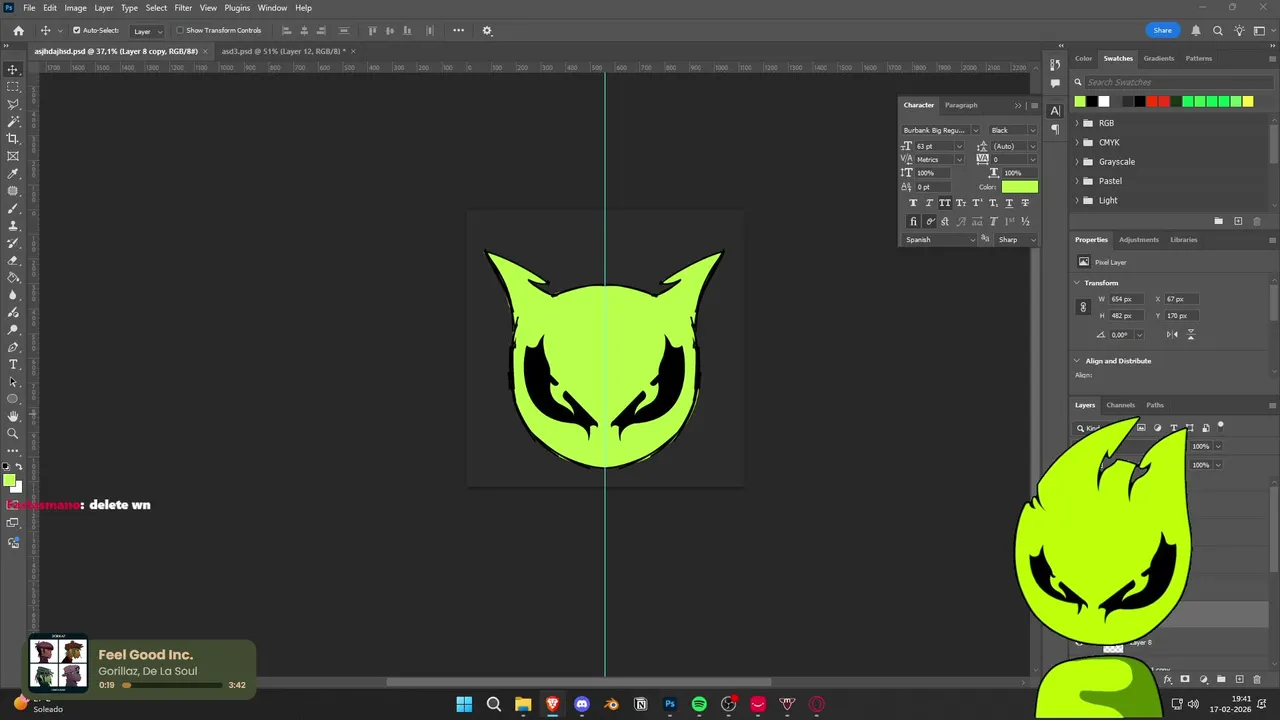
Task: Toggle Underline in Character panel
Action: pyautogui.click(x=1009, y=203)
